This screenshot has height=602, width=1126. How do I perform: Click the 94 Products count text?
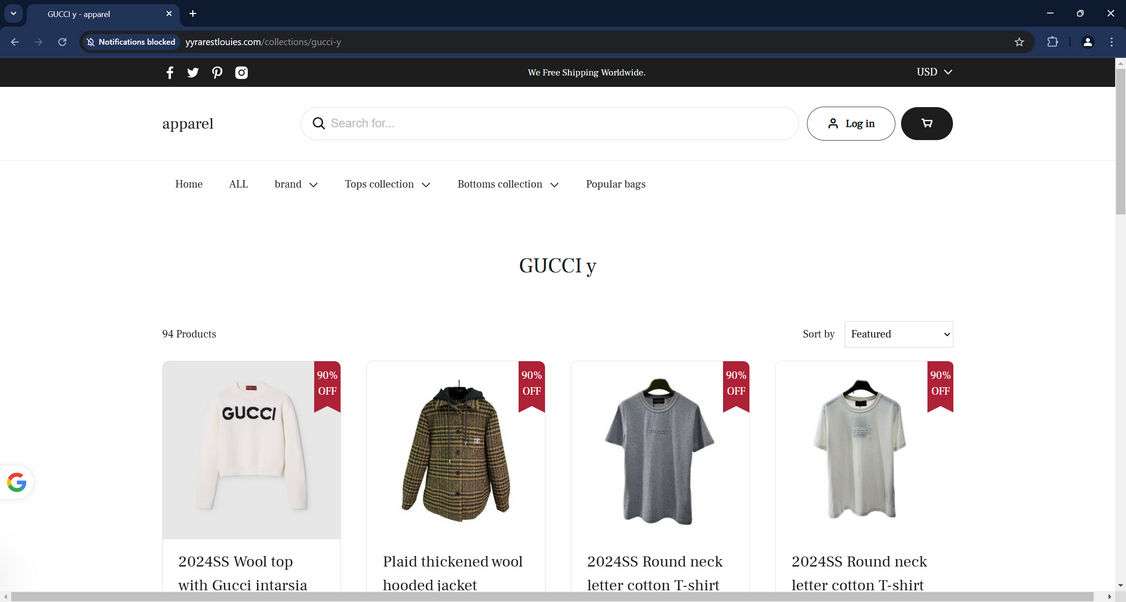189,334
